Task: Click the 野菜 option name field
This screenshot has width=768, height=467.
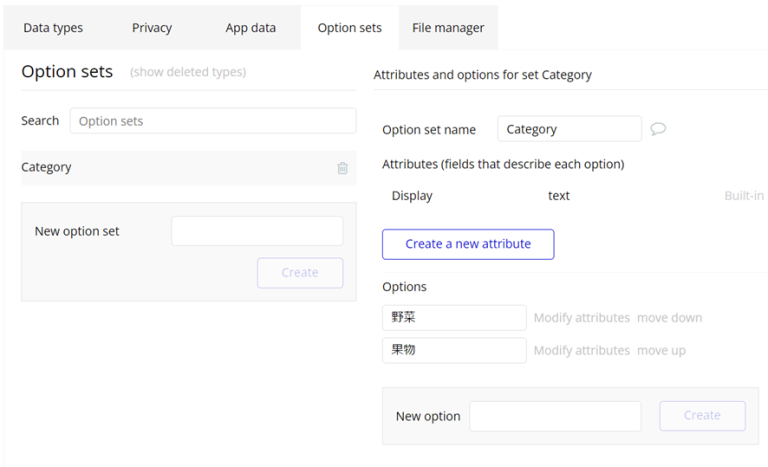Action: [x=454, y=318]
